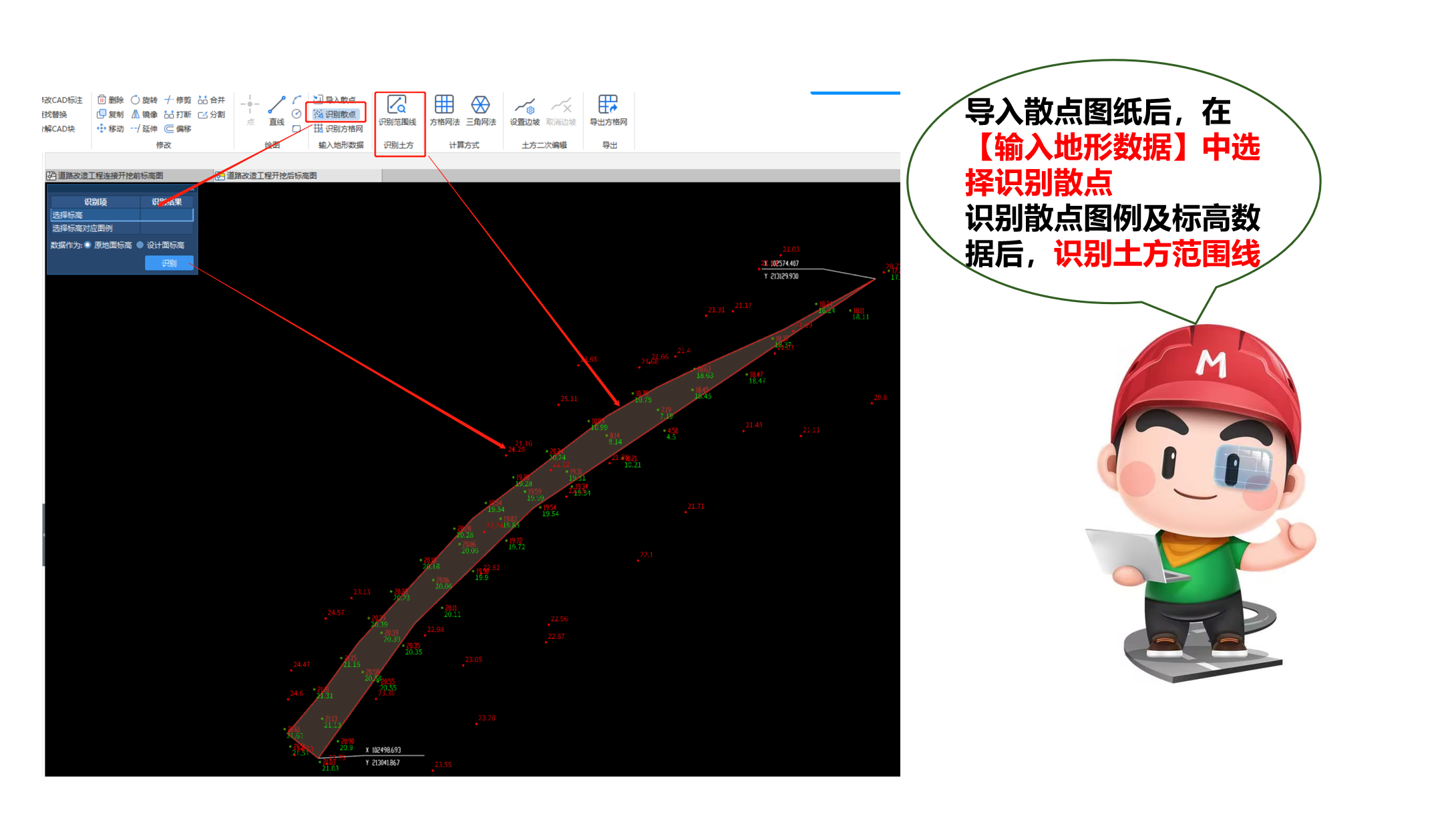Click coordinate label X 102498.693
This screenshot has height=824, width=1456.
coord(383,750)
